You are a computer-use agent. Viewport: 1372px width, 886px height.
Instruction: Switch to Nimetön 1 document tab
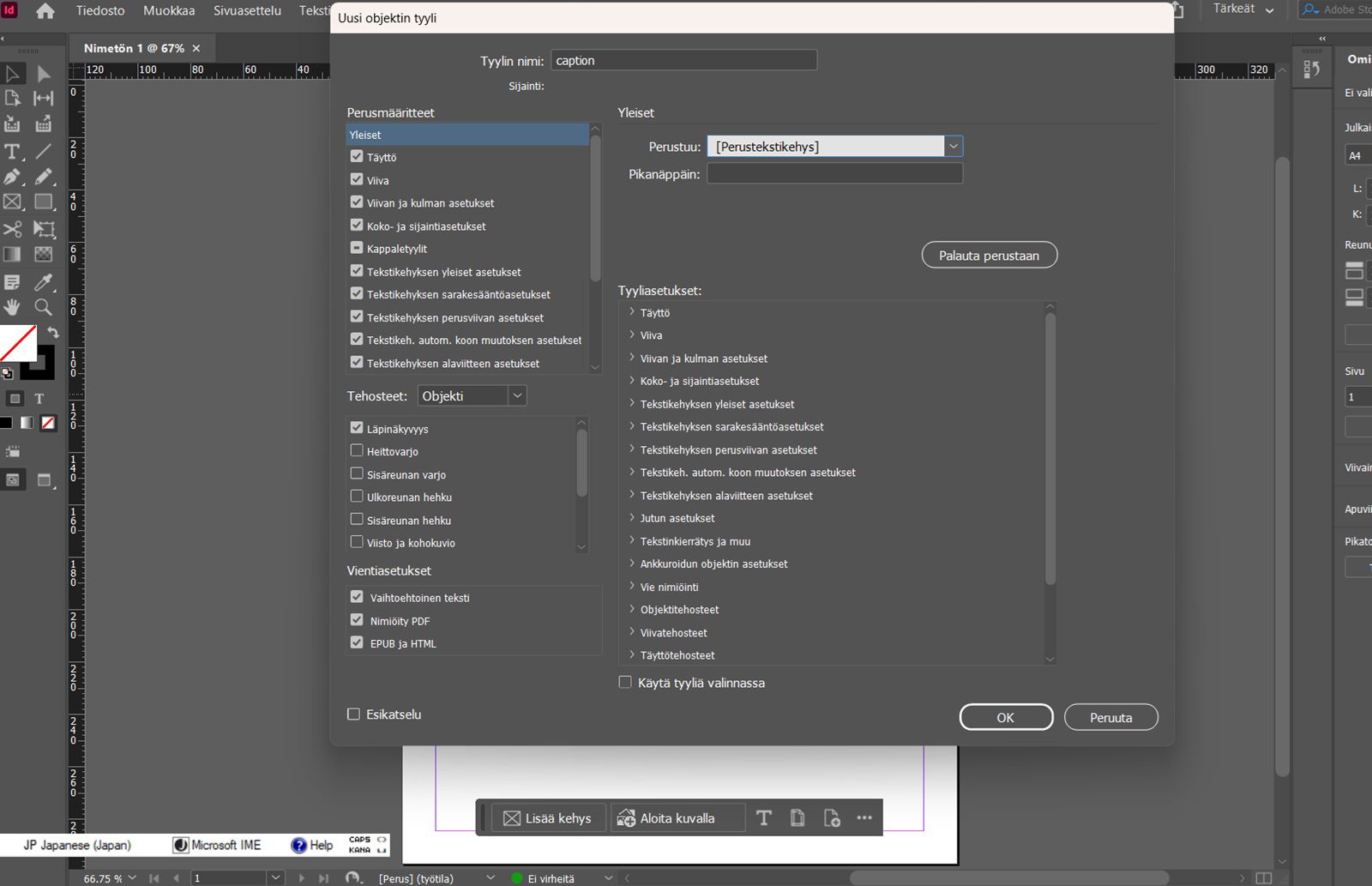134,48
